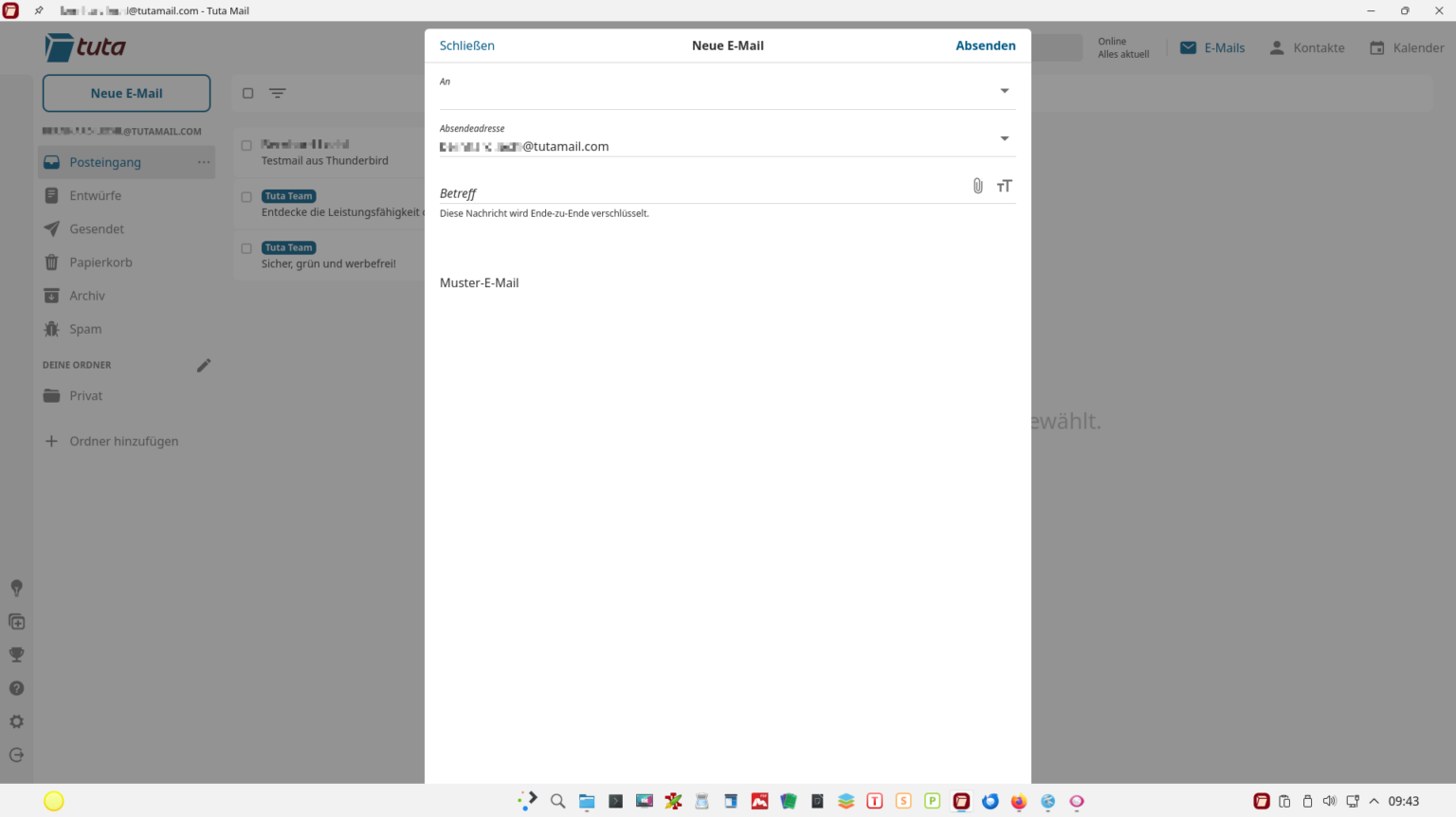Open the Posteingang three-dot menu
This screenshot has height=817, width=1456.
tap(203, 162)
